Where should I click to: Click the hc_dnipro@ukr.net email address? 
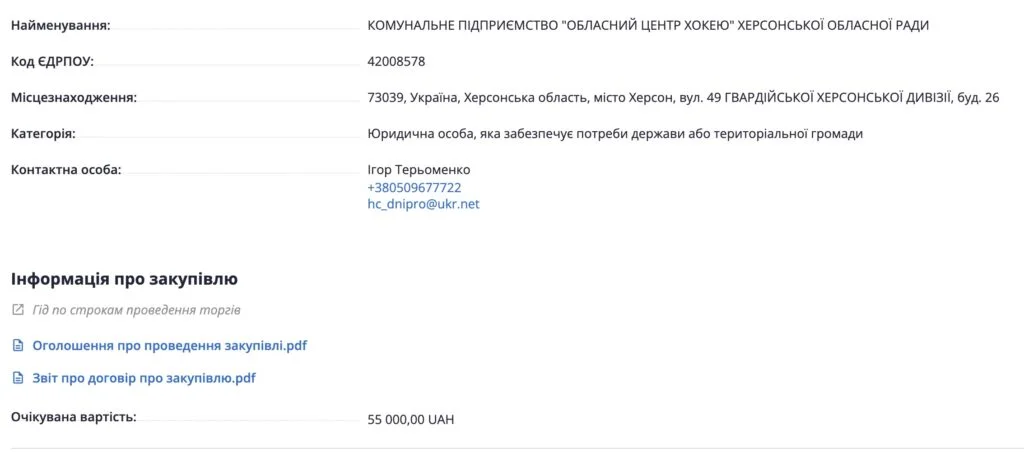[423, 204]
